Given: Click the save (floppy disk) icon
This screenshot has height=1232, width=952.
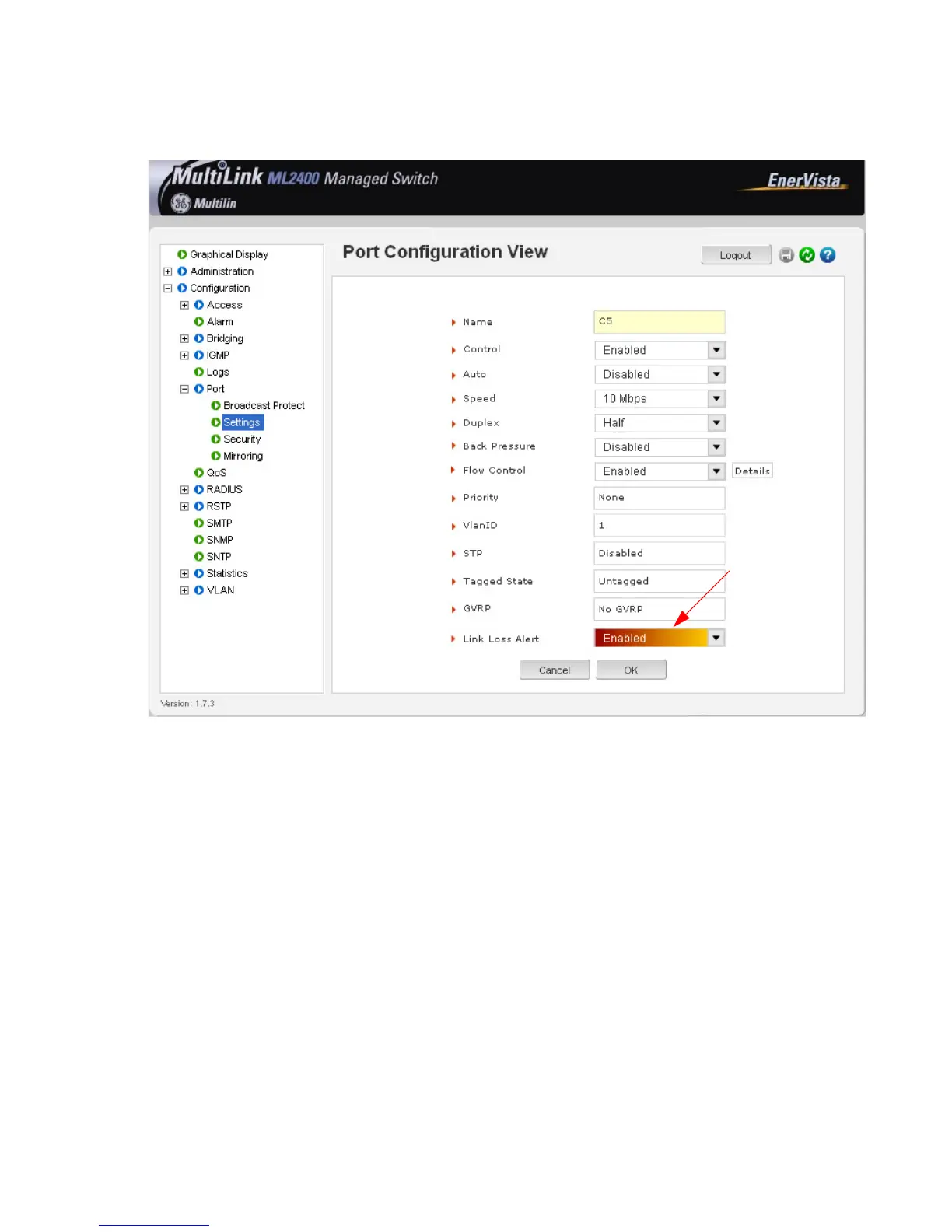Looking at the screenshot, I should [786, 255].
